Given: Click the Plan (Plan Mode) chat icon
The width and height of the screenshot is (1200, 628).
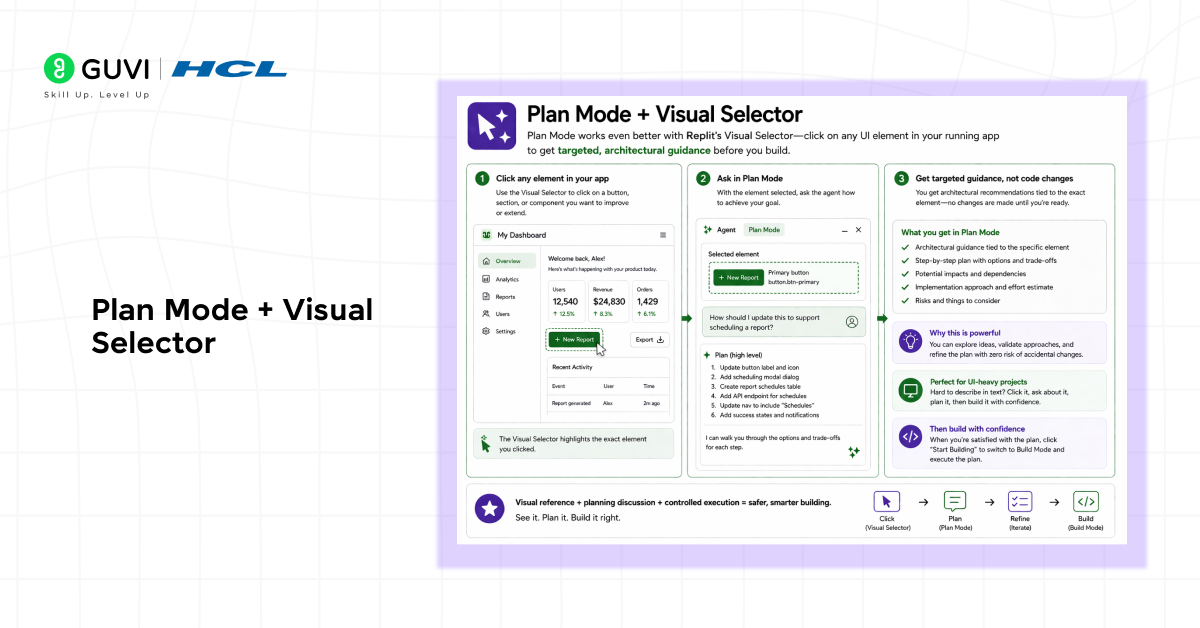Looking at the screenshot, I should 955,502.
